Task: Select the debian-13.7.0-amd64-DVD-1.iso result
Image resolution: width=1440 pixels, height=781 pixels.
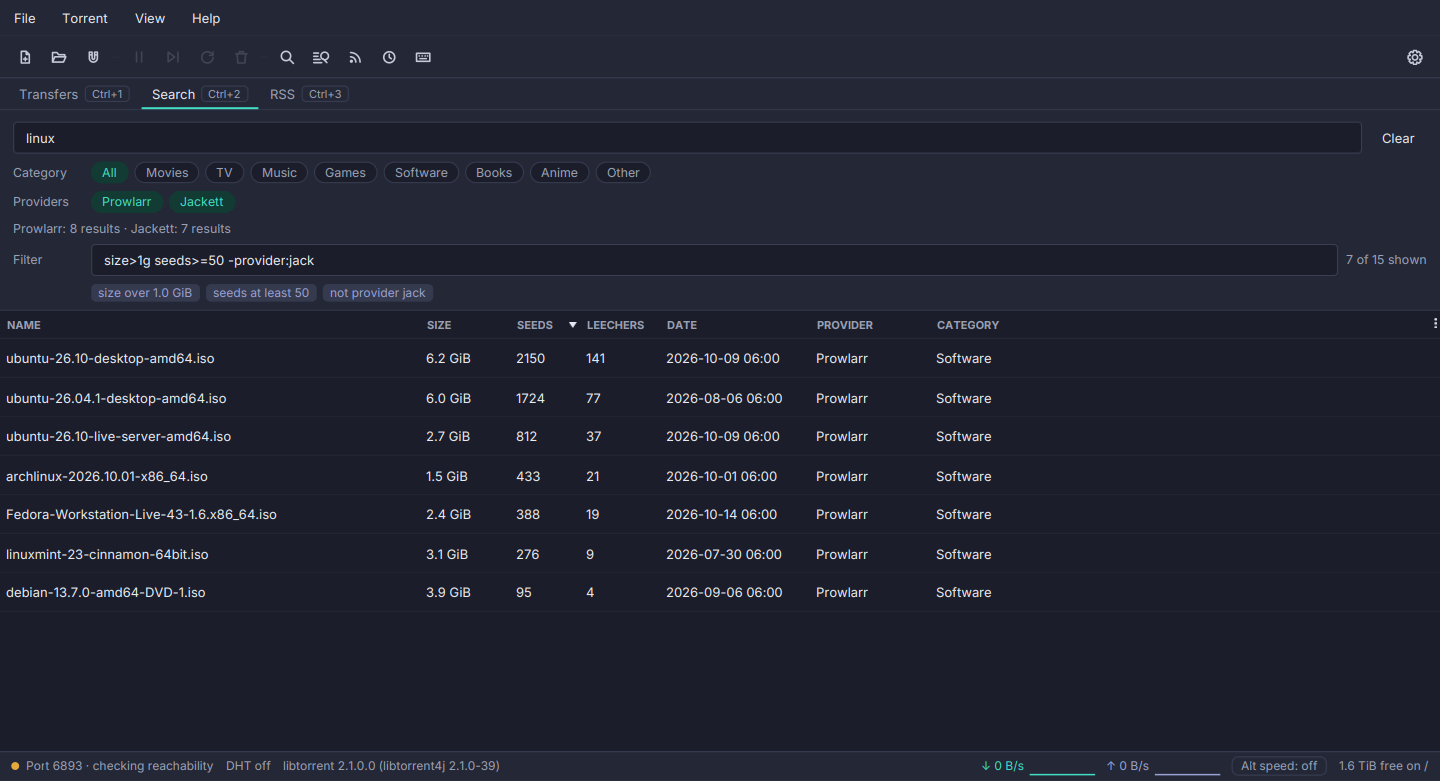Action: [x=720, y=592]
